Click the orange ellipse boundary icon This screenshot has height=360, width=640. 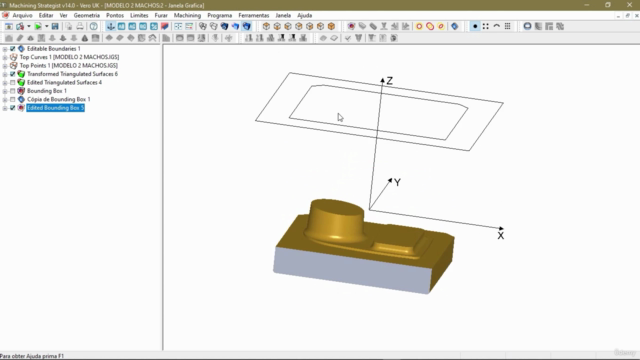441,27
